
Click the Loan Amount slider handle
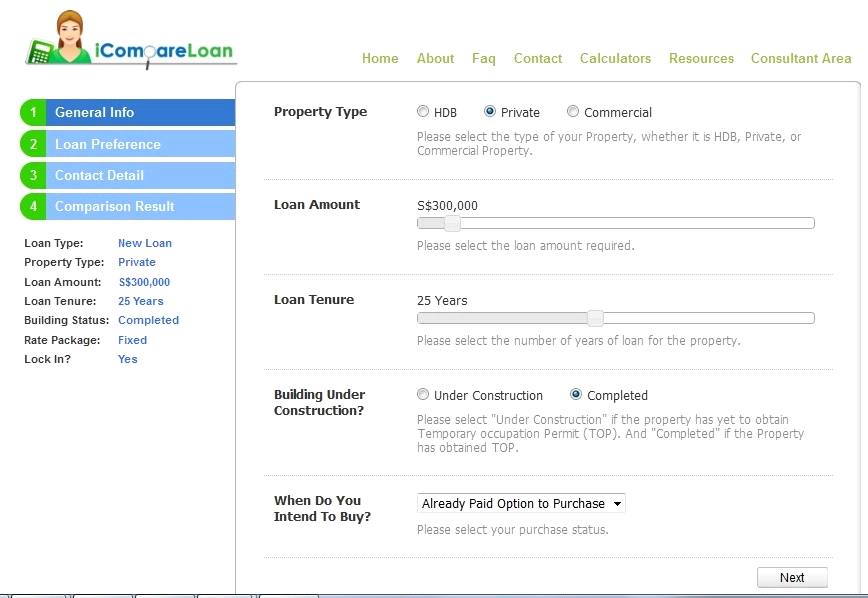452,223
